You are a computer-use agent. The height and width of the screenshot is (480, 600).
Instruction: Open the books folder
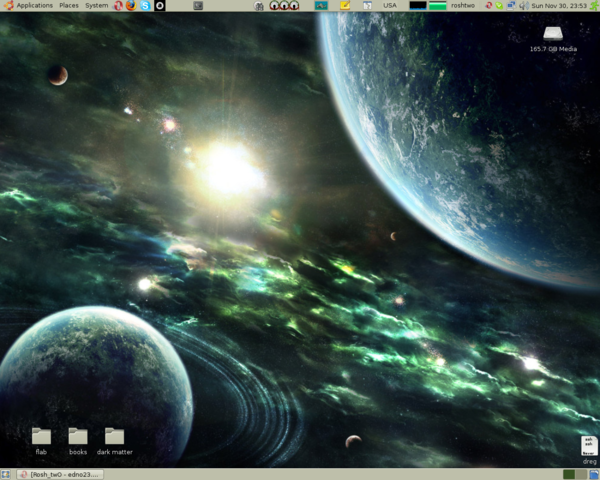77,435
